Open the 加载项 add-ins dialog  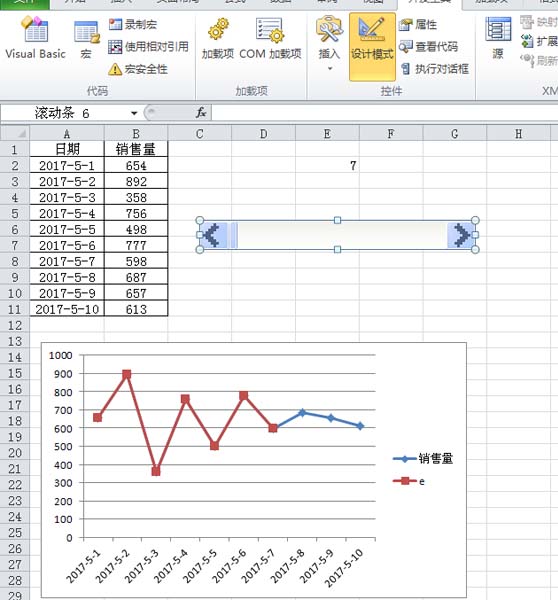pyautogui.click(x=218, y=38)
